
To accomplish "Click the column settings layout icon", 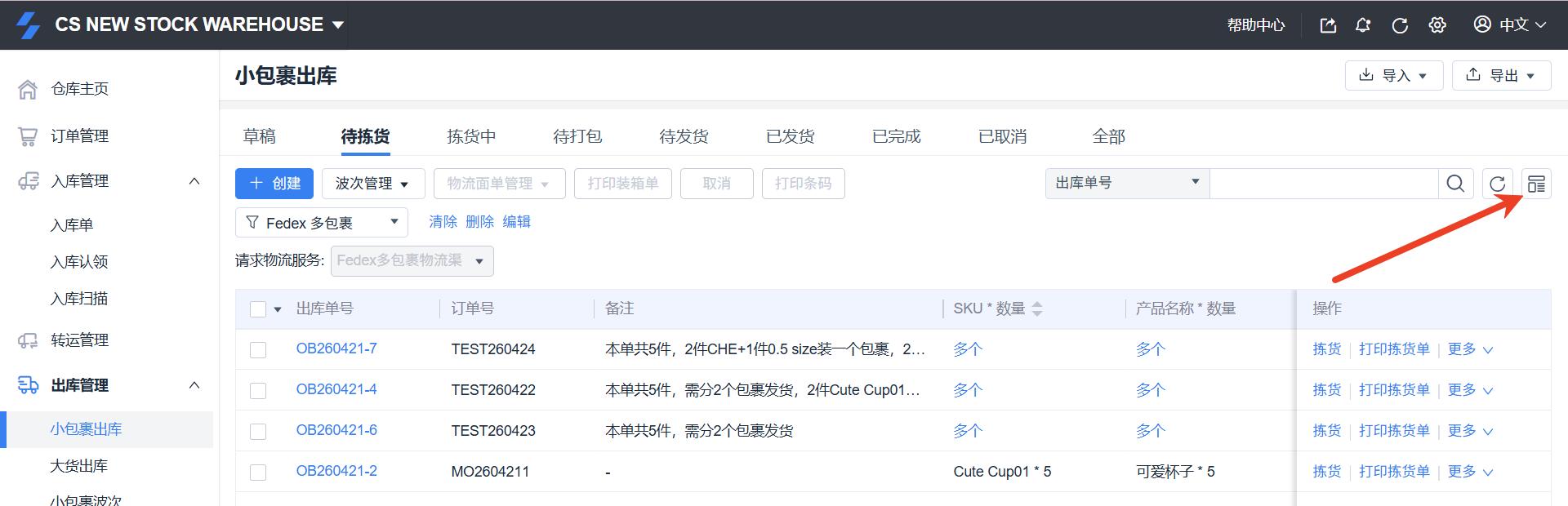I will [x=1536, y=184].
